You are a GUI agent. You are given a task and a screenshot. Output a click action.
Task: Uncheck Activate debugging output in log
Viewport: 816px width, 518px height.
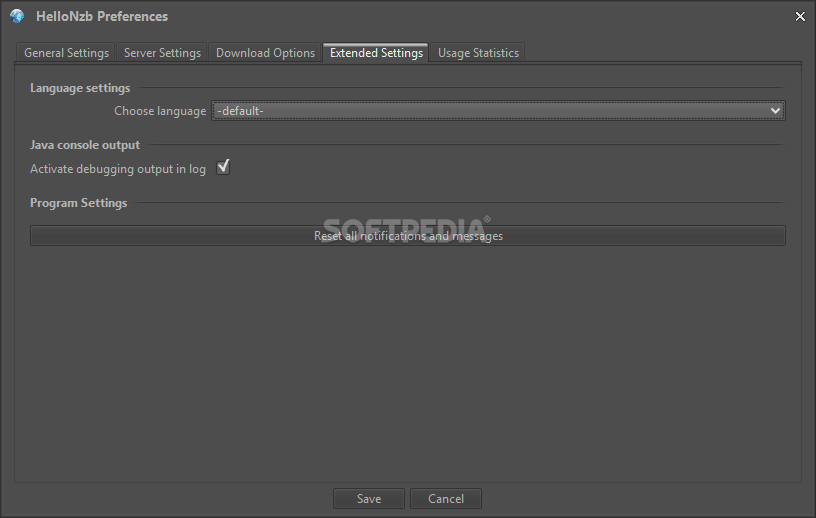coord(223,168)
